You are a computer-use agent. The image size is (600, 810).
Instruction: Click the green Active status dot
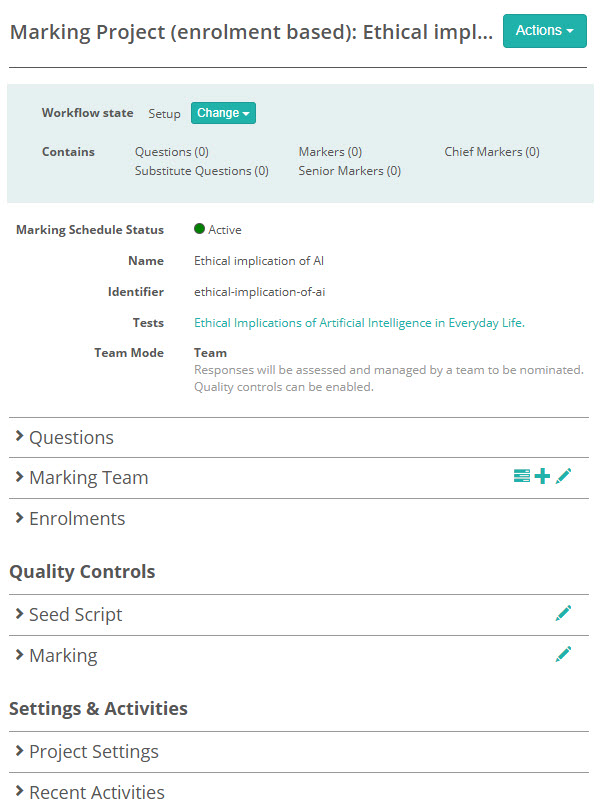(200, 229)
